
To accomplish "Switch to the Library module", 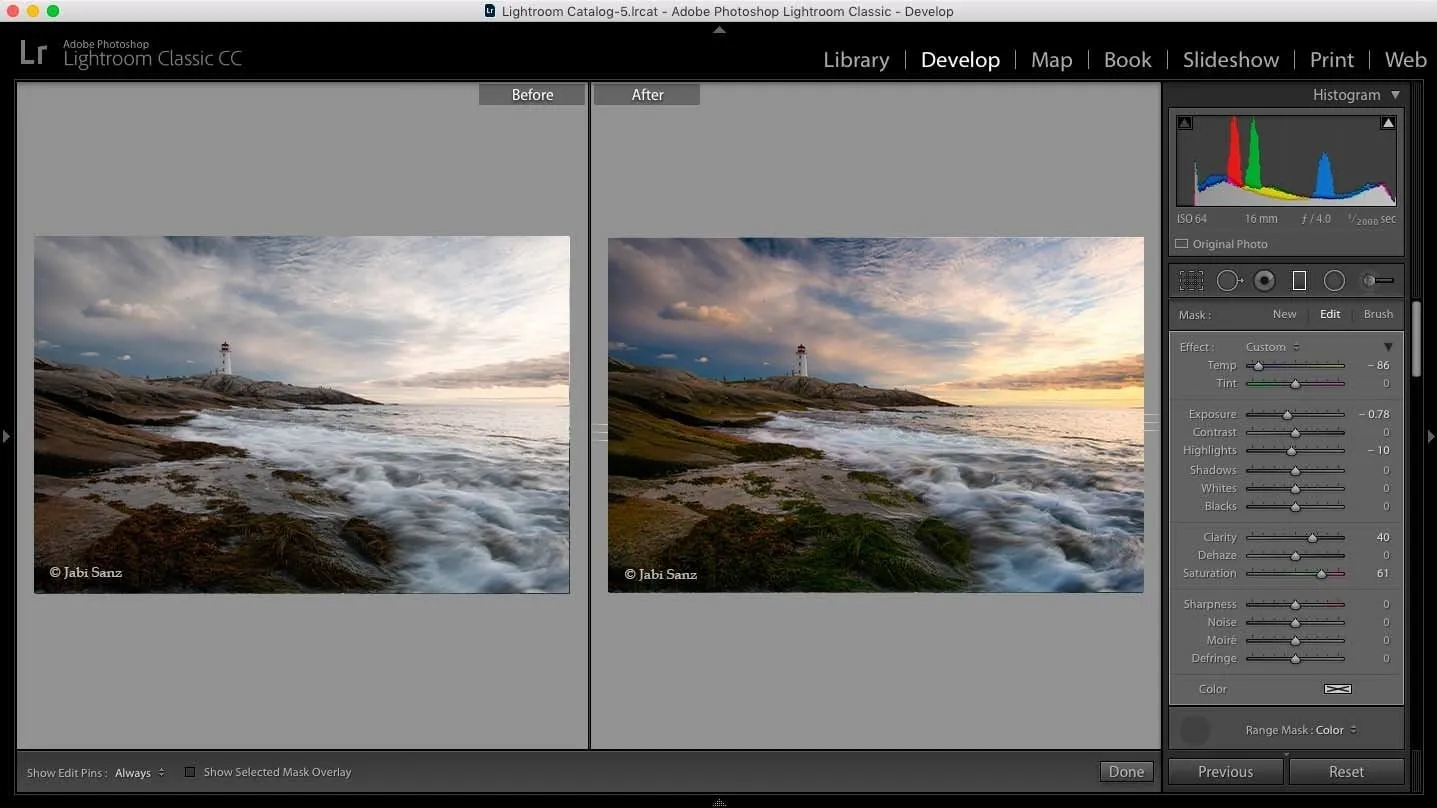I will [856, 60].
